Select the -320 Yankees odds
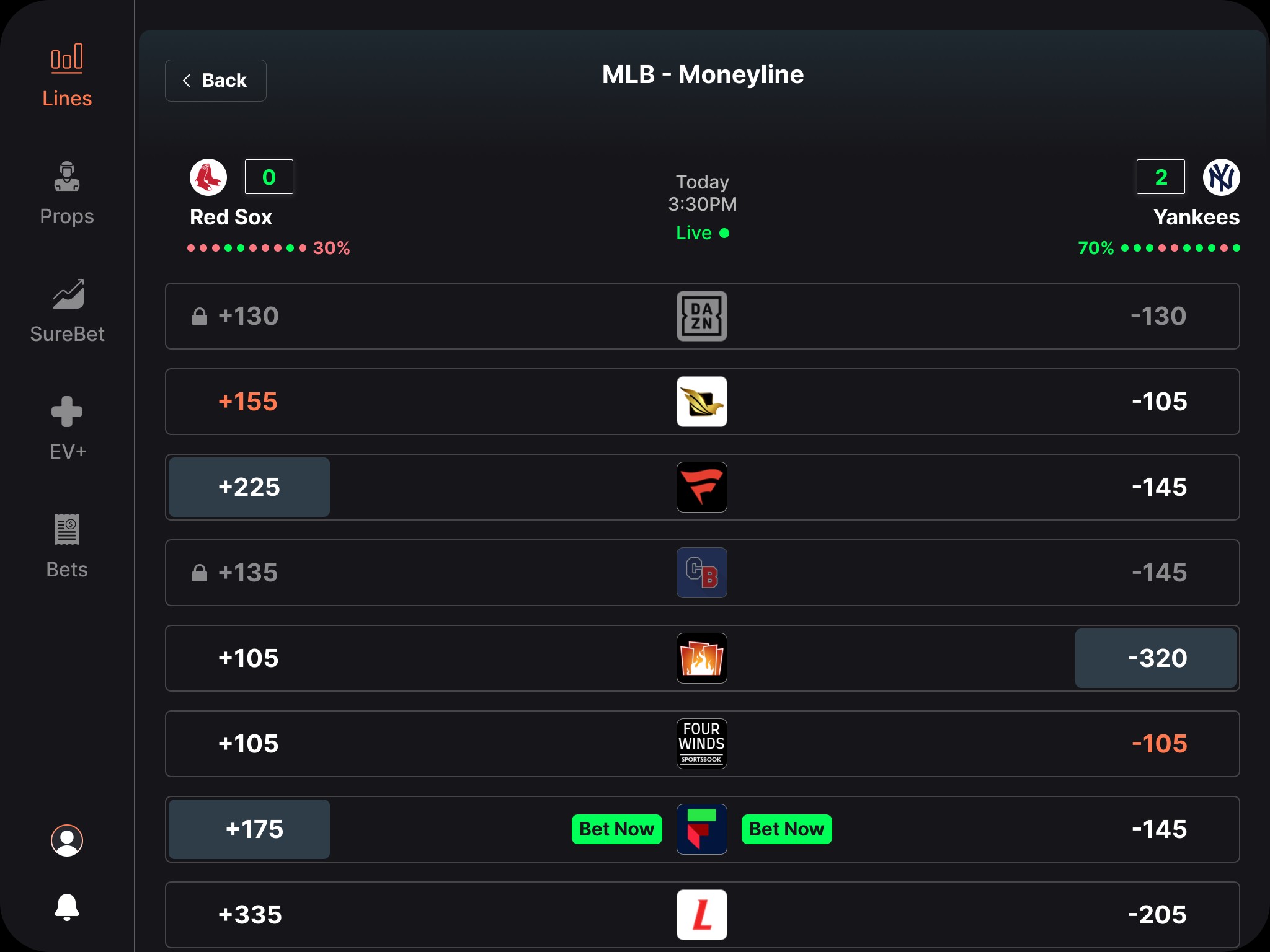Image resolution: width=1270 pixels, height=952 pixels. pyautogui.click(x=1156, y=658)
